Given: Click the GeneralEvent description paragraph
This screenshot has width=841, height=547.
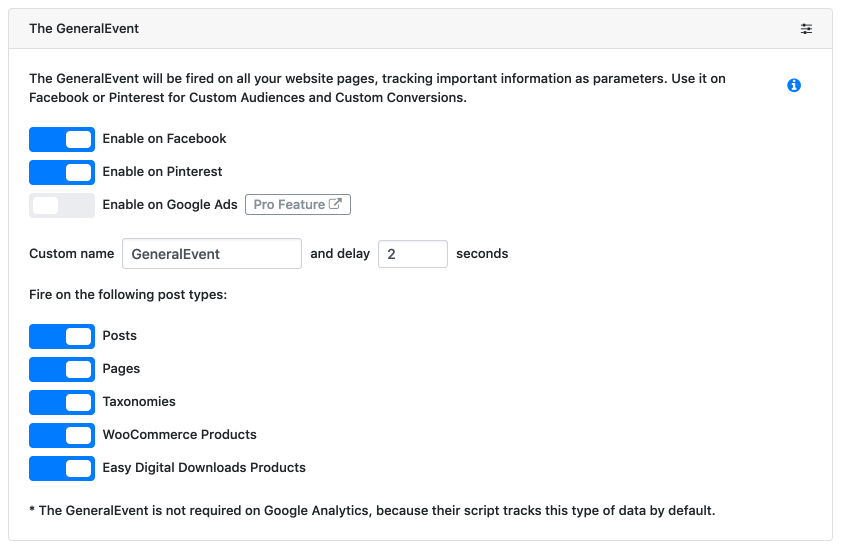Looking at the screenshot, I should 377,88.
